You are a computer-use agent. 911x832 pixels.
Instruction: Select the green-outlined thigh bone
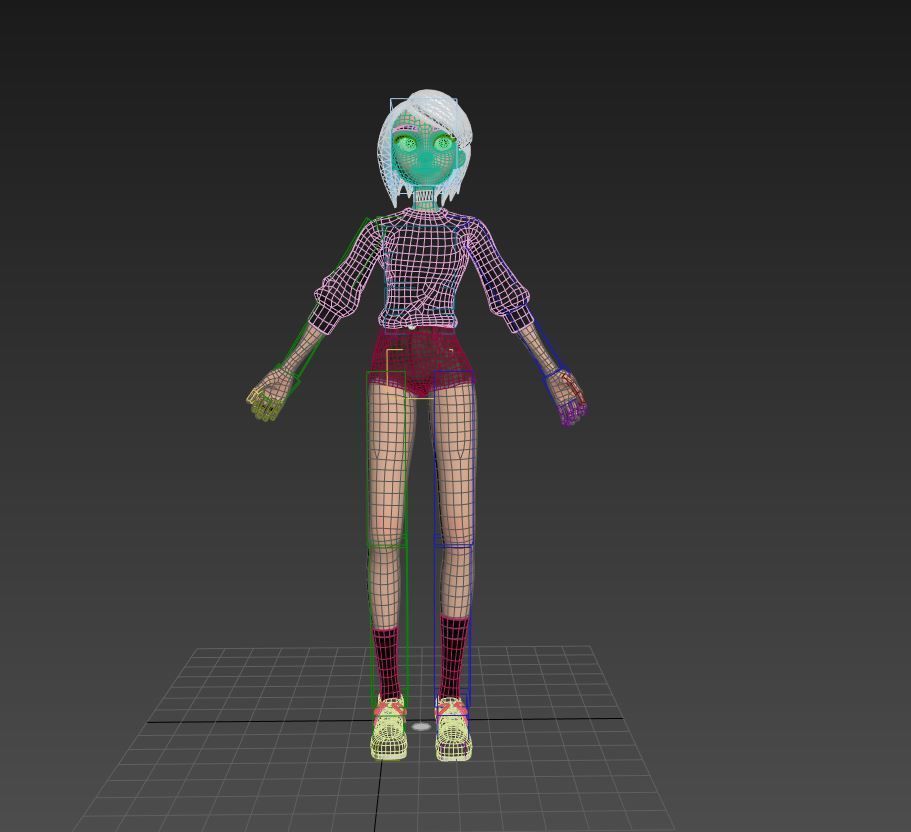386,459
